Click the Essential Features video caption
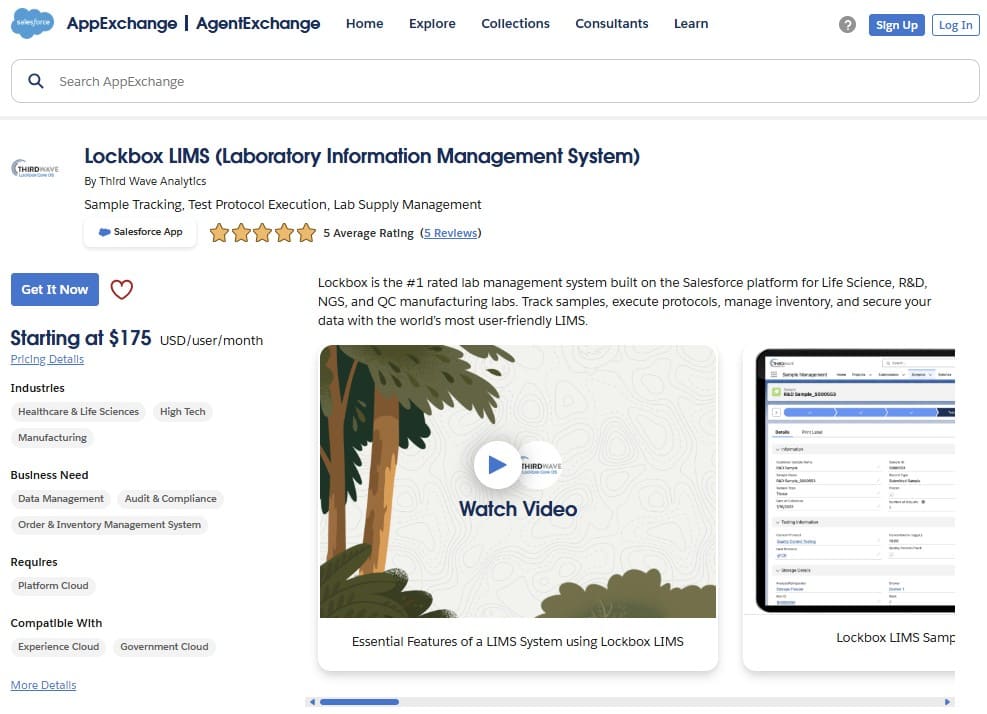 [517, 642]
